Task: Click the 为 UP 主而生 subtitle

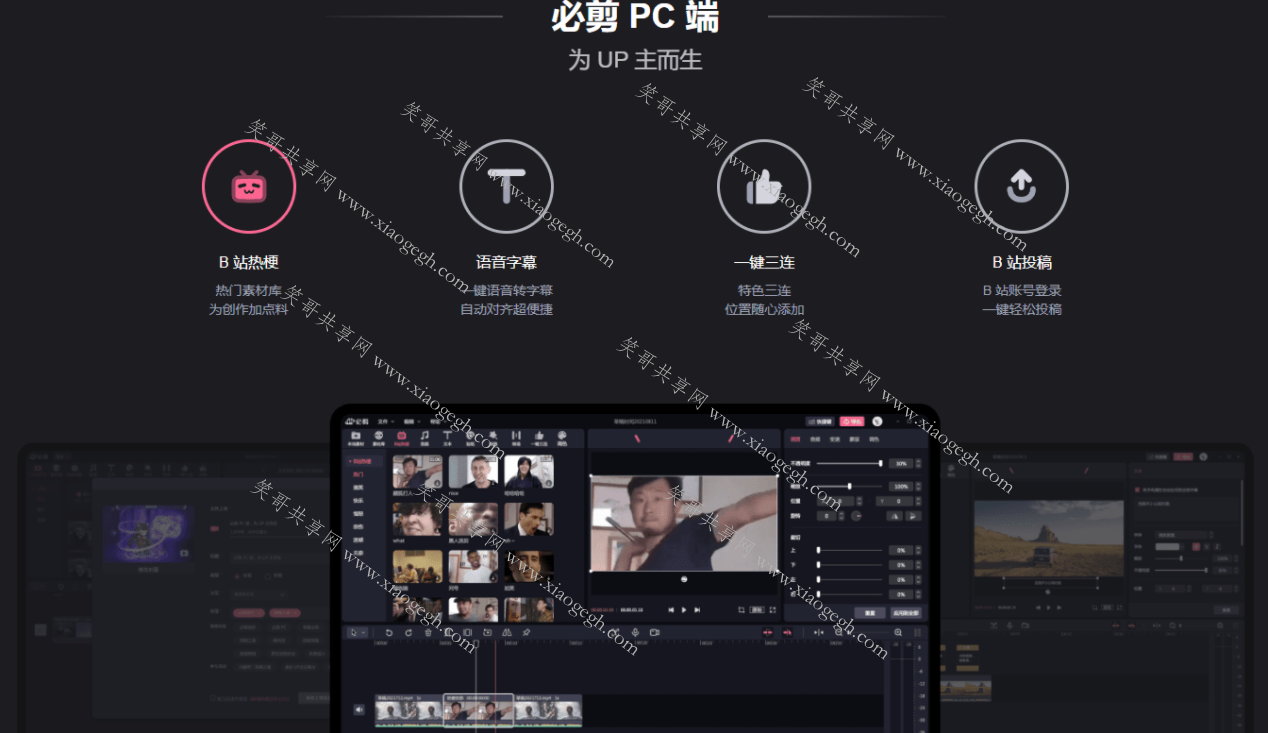Action: coord(635,59)
